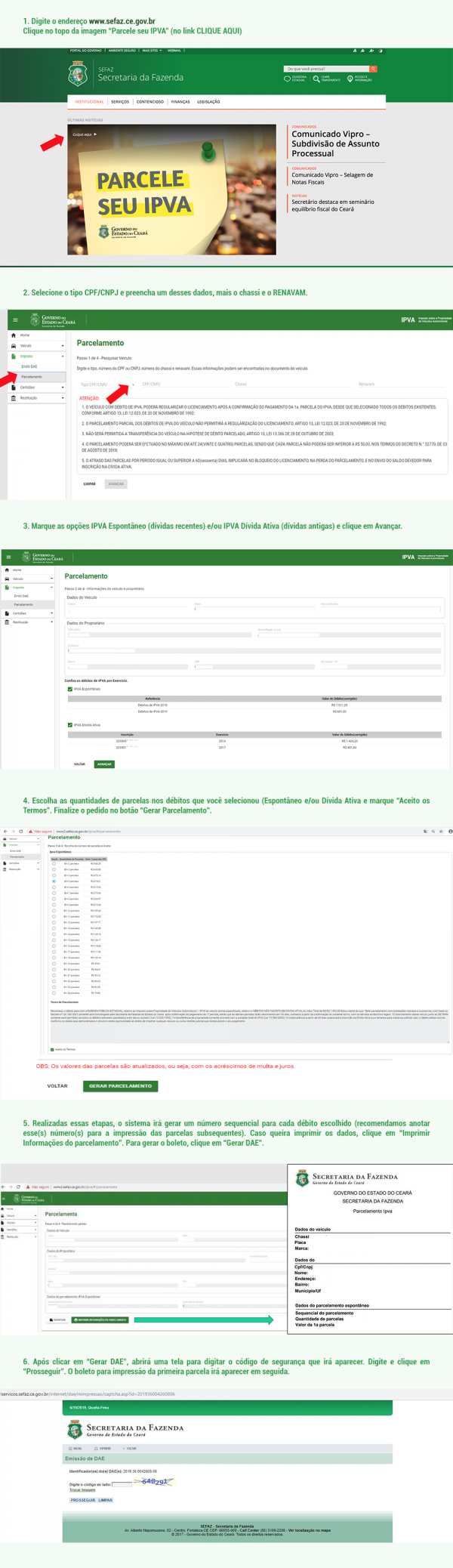Toggle the IPVA Espontâneo checkbox

[70, 689]
